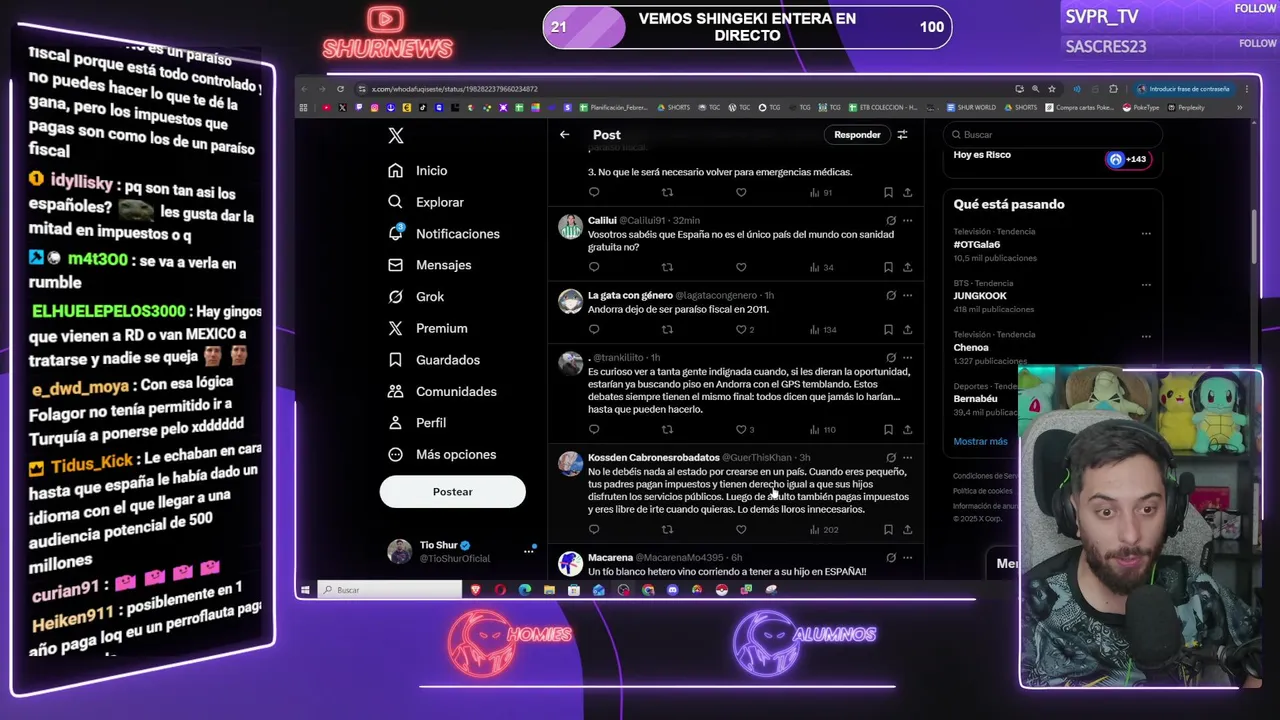
Task: Open more options on @trankiliito's post
Action: point(907,357)
